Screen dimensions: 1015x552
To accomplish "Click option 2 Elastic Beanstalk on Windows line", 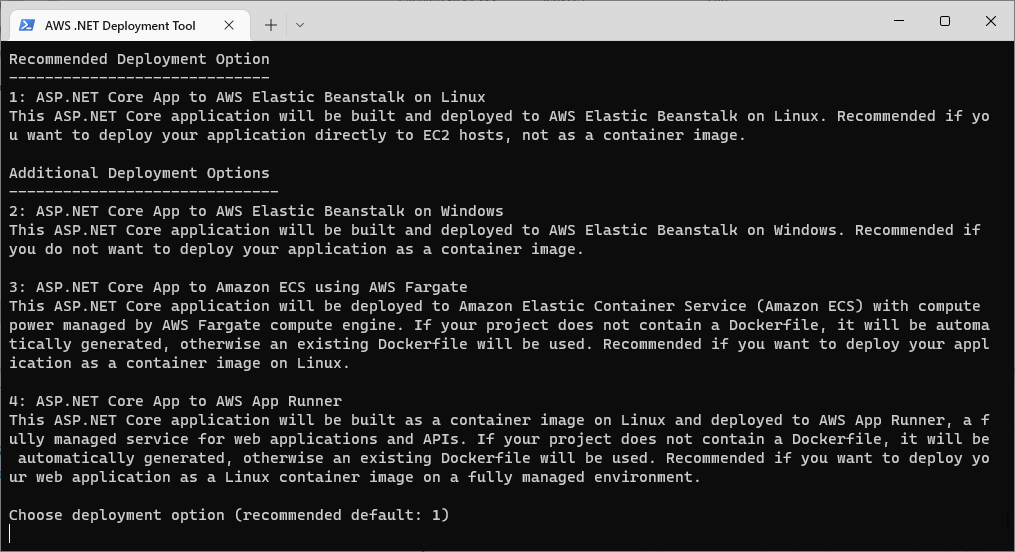I will pos(256,211).
